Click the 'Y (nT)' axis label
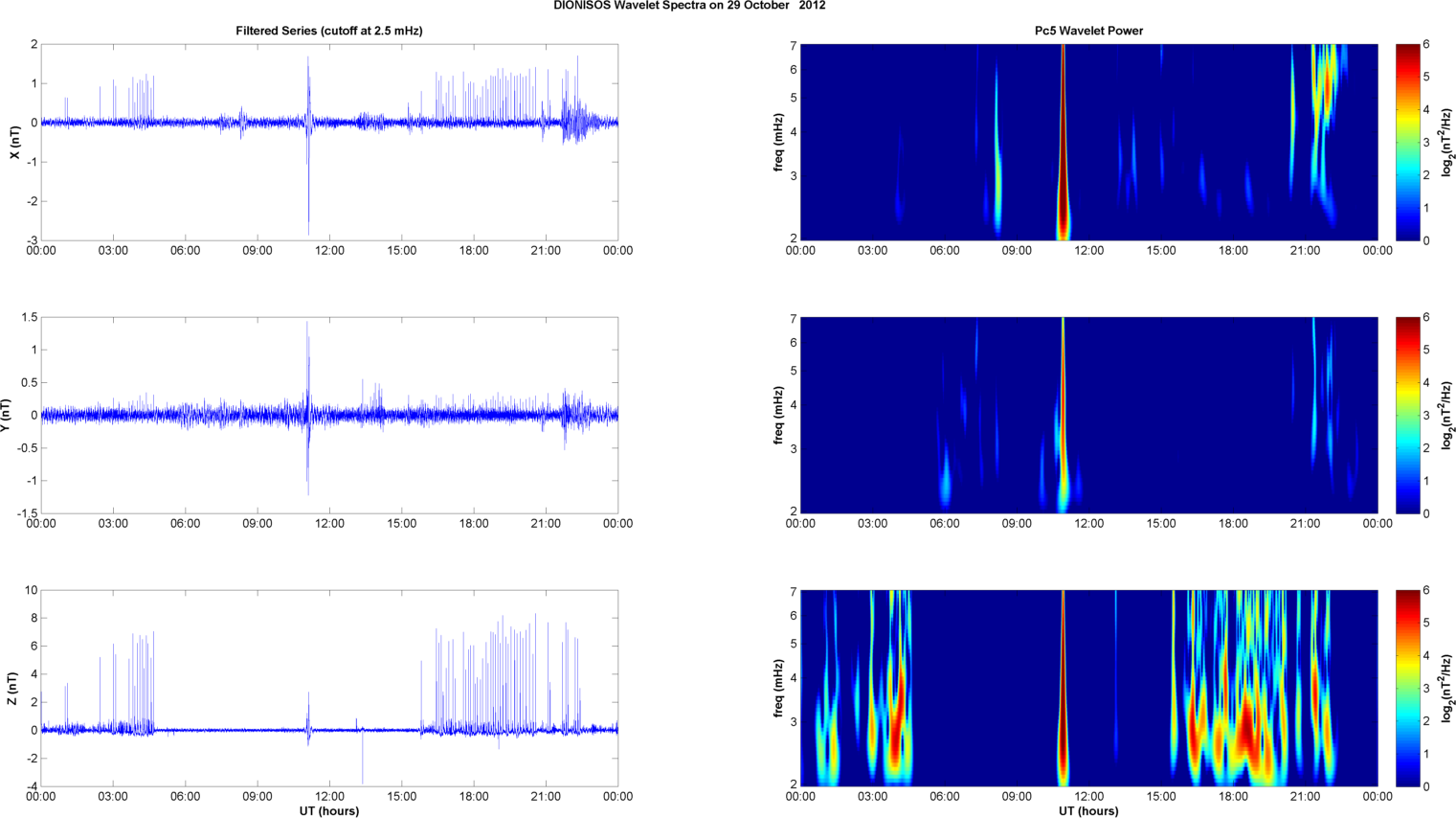1456x818 pixels. pos(7,415)
